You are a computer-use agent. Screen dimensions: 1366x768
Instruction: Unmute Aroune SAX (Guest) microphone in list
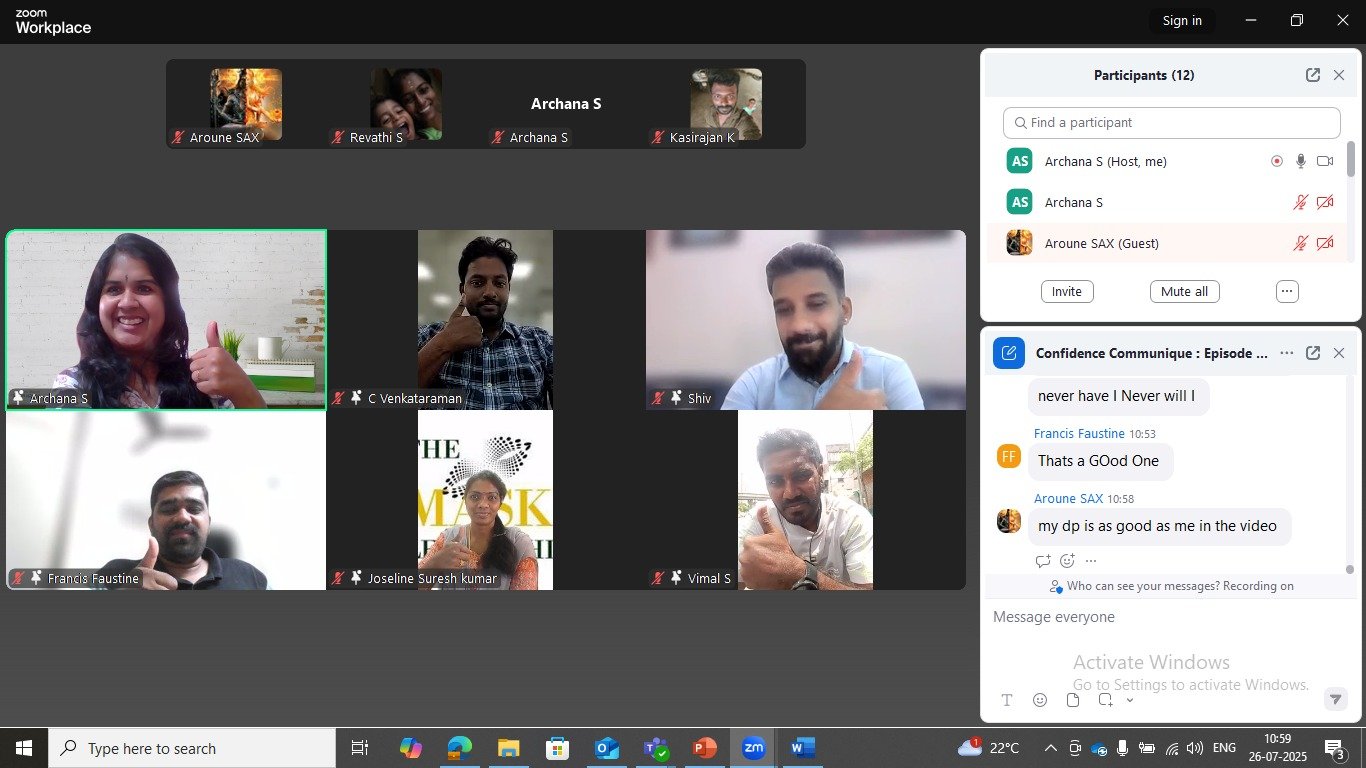click(x=1300, y=243)
